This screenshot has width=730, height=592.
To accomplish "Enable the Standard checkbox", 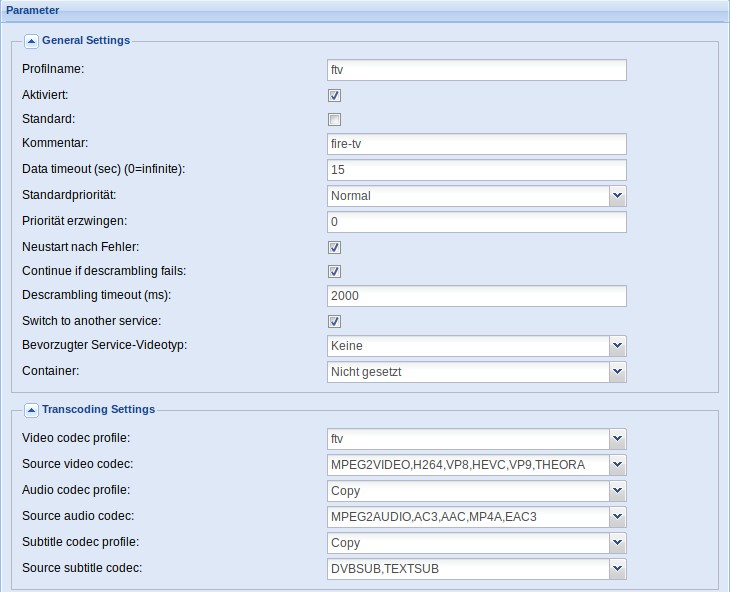I will point(334,120).
